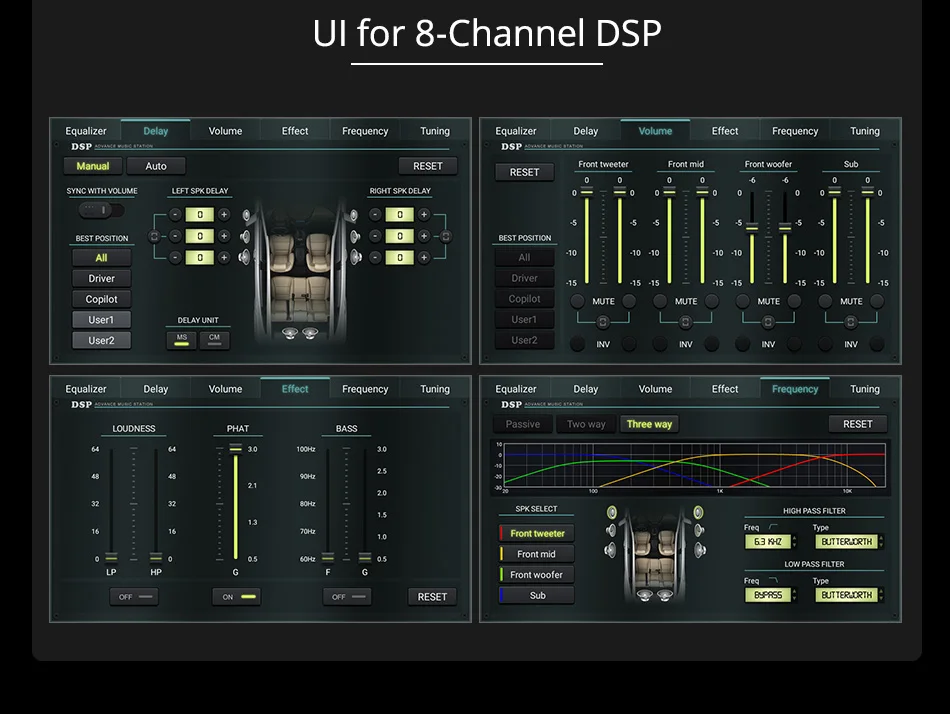The image size is (950, 714).
Task: Decrease top row LEFT SPK DELAY with minus
Action: point(175,215)
